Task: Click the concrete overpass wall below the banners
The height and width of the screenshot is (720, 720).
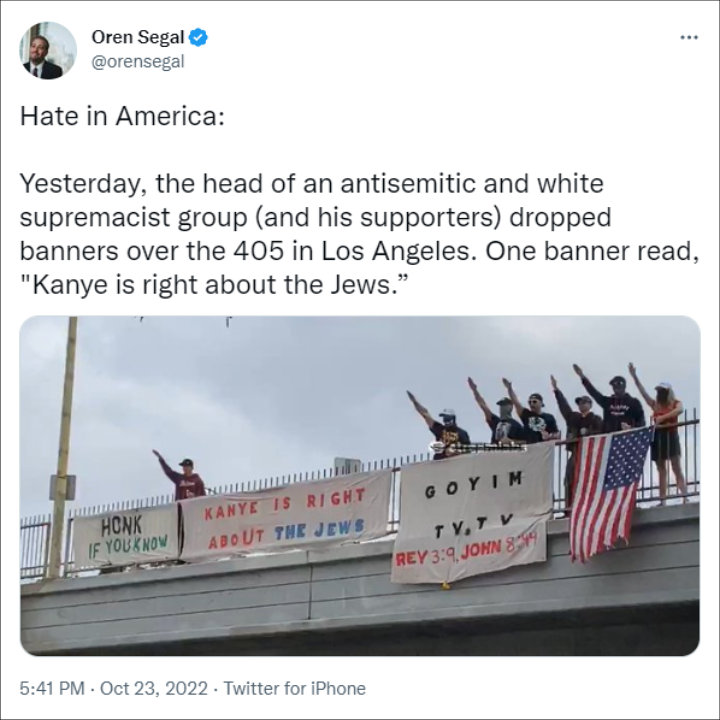Action: 360,611
